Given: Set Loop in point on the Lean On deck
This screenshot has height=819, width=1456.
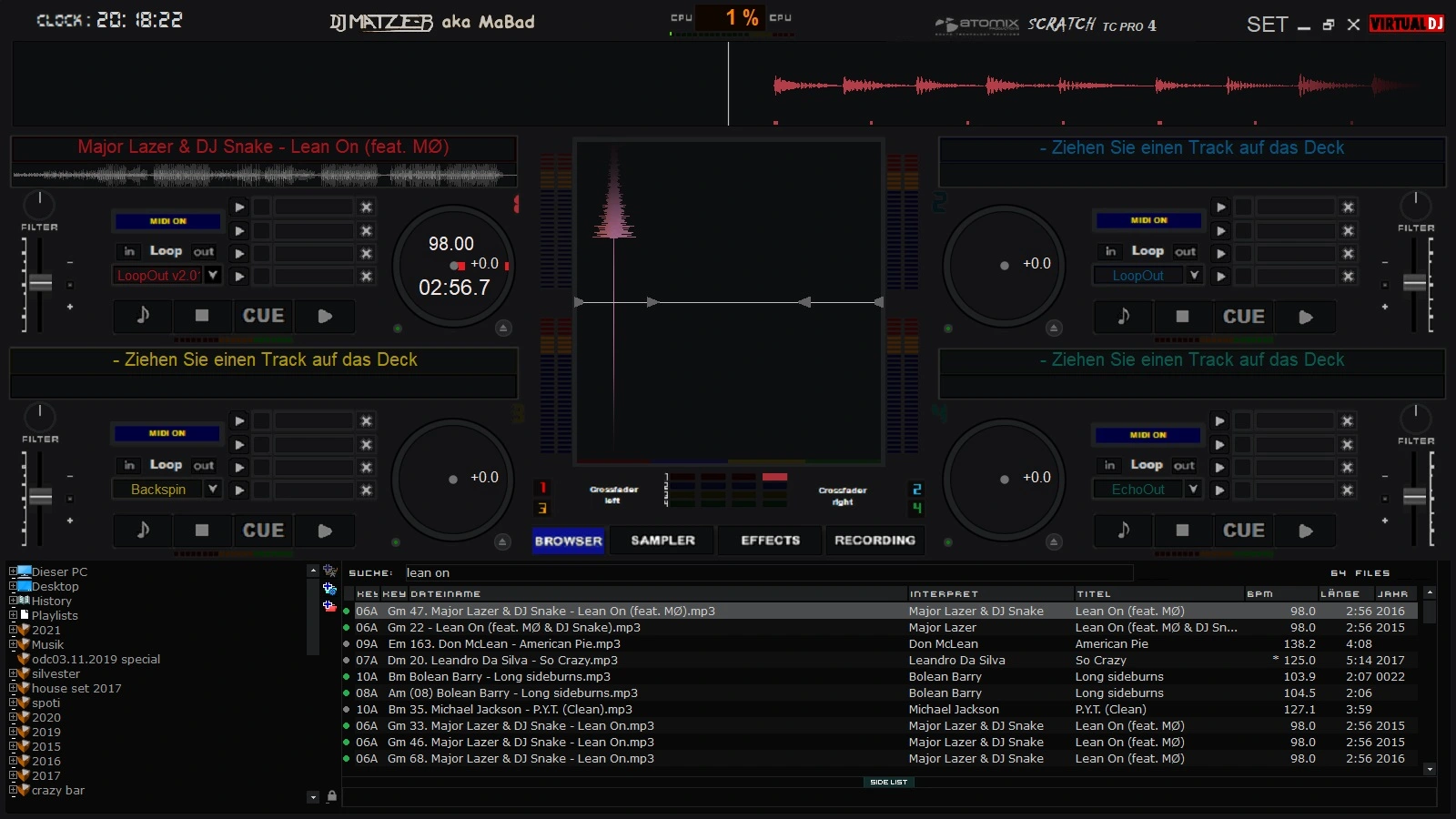Looking at the screenshot, I should pyautogui.click(x=129, y=251).
